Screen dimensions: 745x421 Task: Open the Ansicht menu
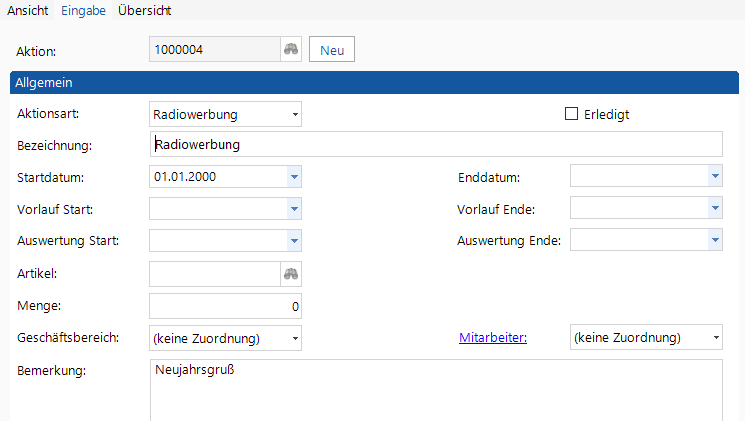point(28,10)
